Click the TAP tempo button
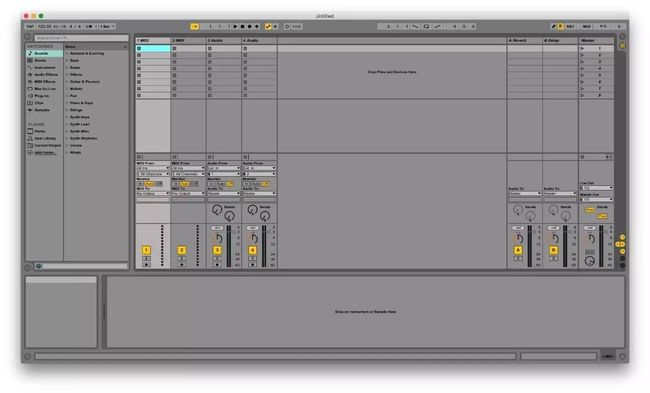The height and width of the screenshot is (393, 650). tap(30, 27)
